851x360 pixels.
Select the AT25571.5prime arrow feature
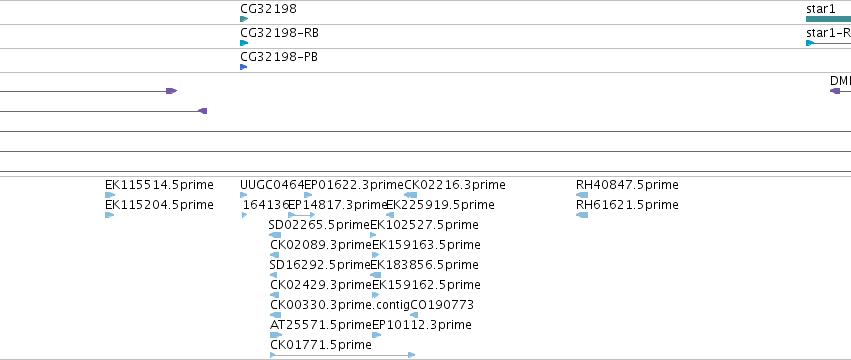tap(276, 335)
